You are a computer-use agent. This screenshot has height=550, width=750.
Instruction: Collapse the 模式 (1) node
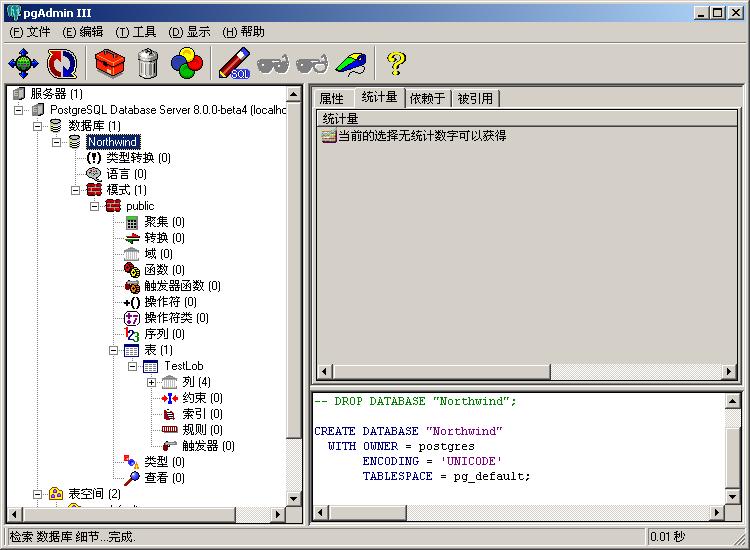(76, 190)
